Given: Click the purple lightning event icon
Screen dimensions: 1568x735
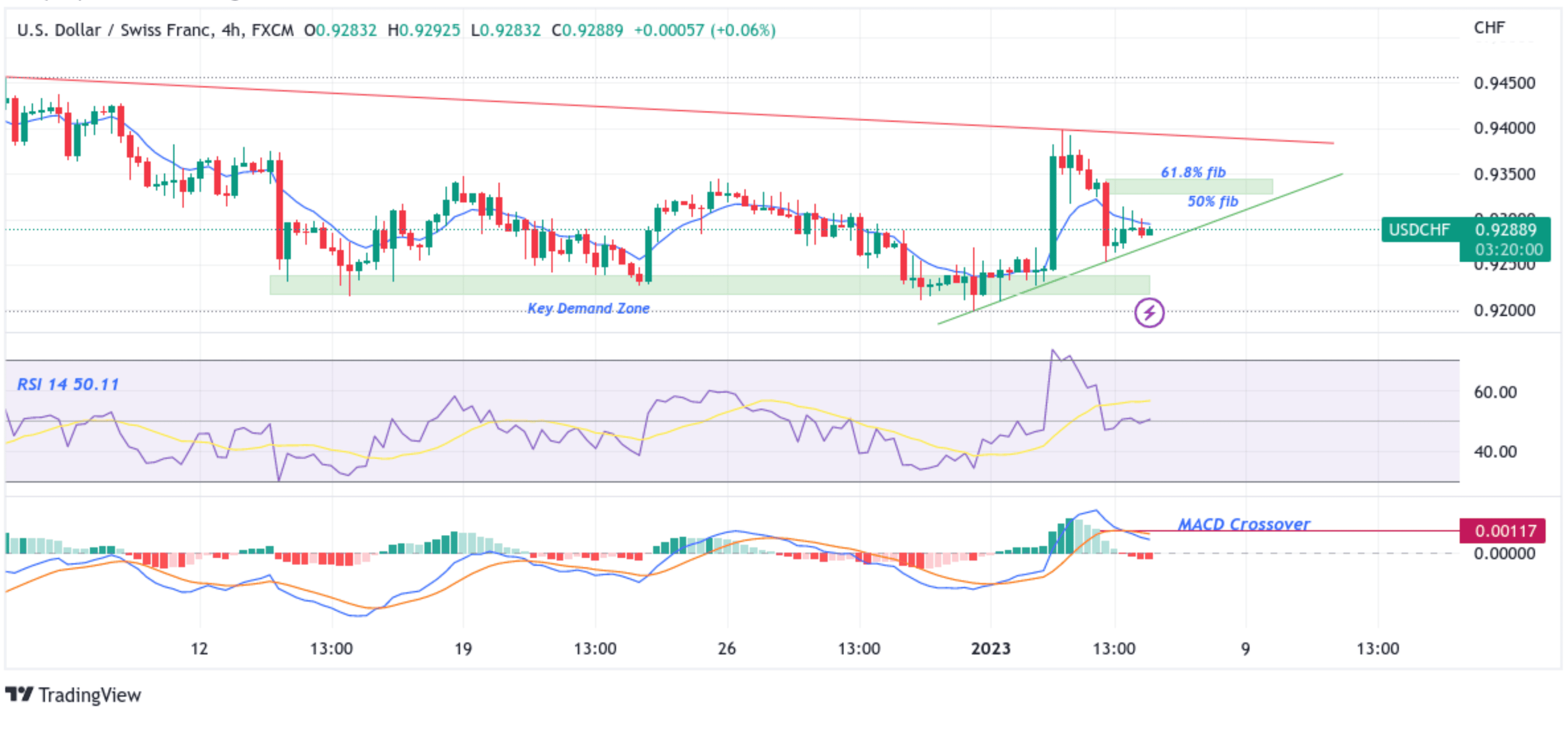Looking at the screenshot, I should (x=1149, y=313).
